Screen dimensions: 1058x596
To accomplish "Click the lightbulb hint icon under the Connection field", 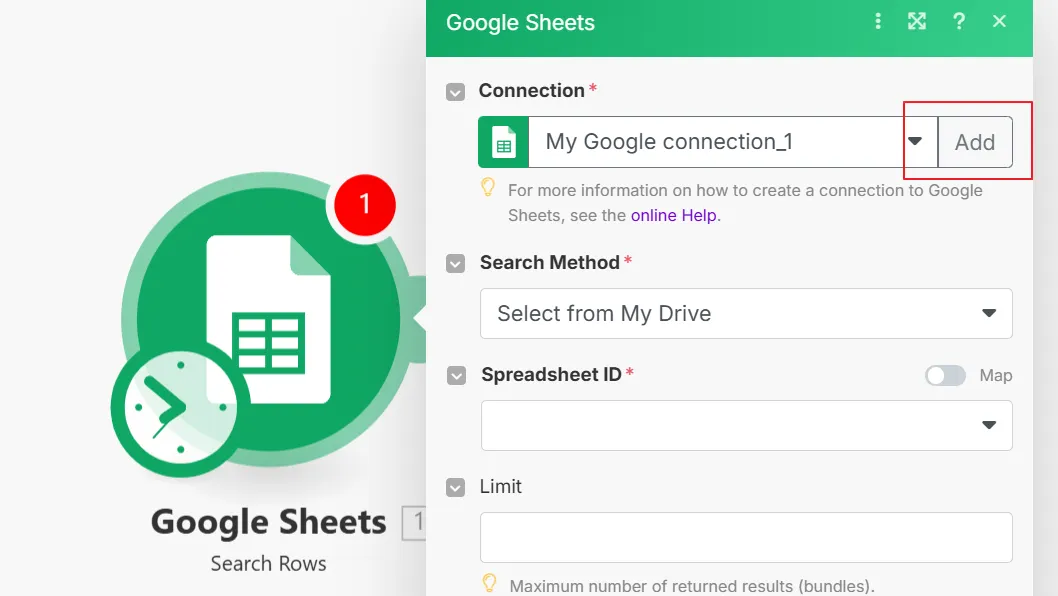I will click(x=488, y=187).
